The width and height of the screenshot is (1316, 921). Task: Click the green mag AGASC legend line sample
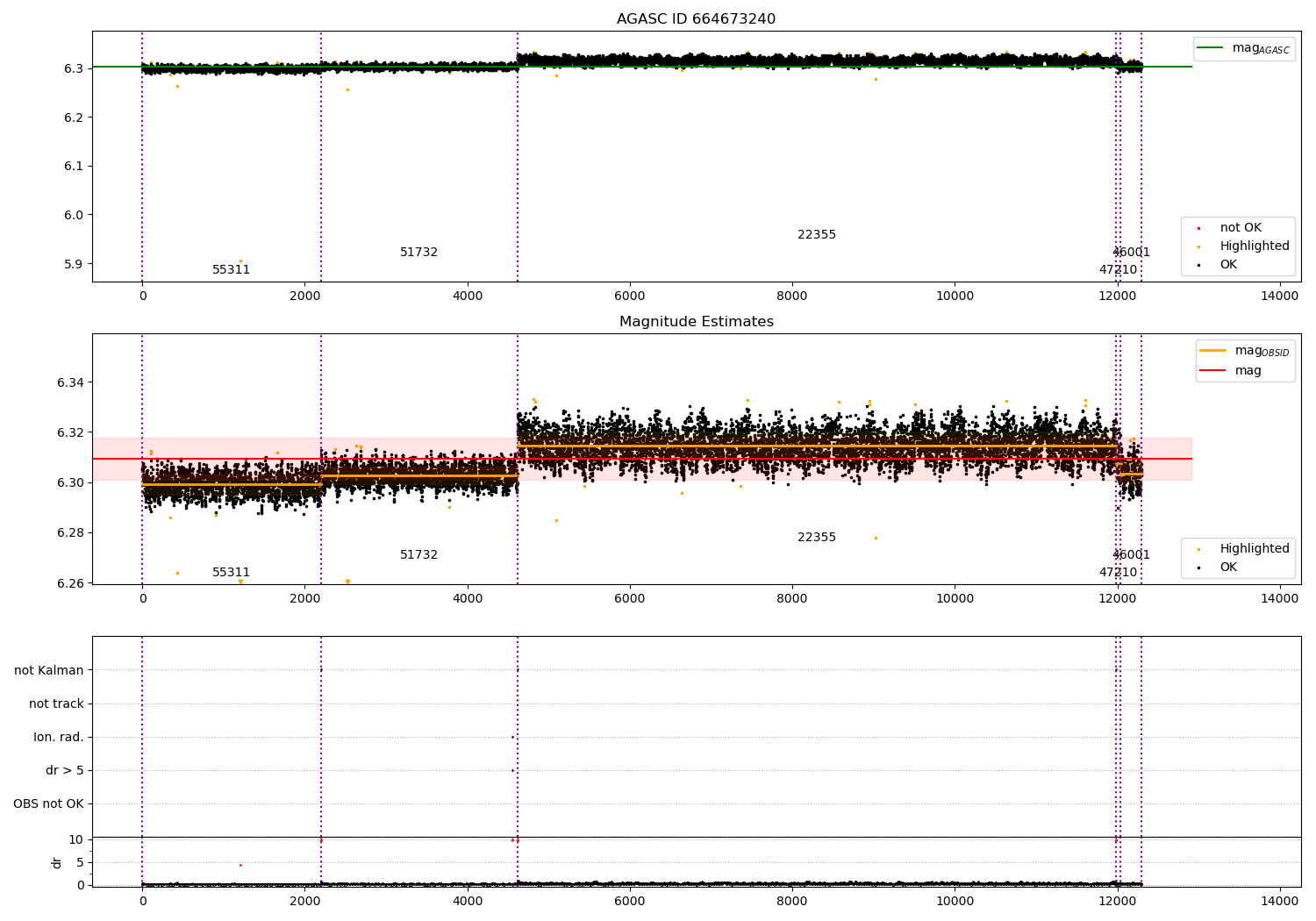[1210, 48]
